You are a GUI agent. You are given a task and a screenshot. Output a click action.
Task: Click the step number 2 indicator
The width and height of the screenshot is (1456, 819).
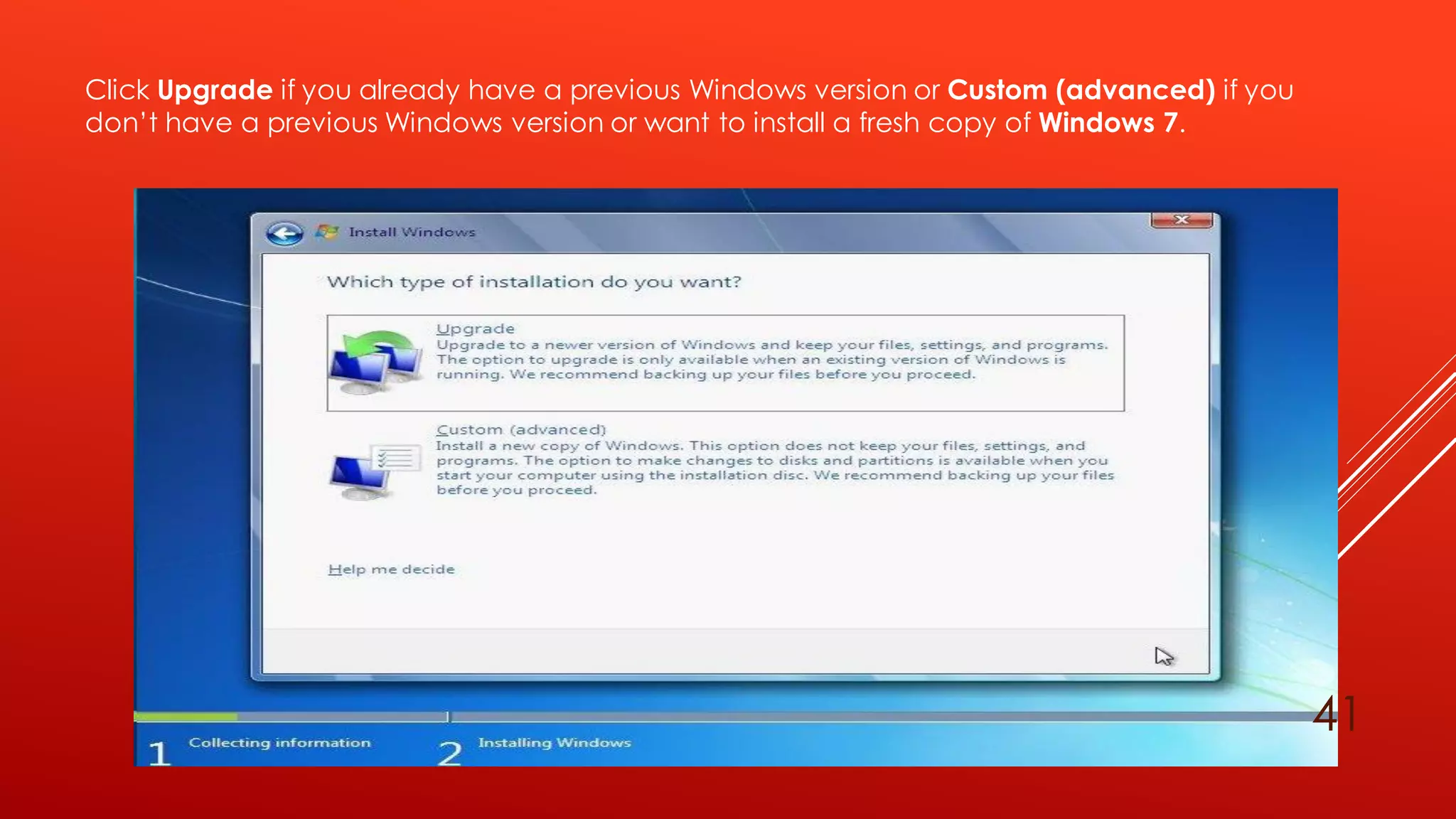(x=449, y=754)
